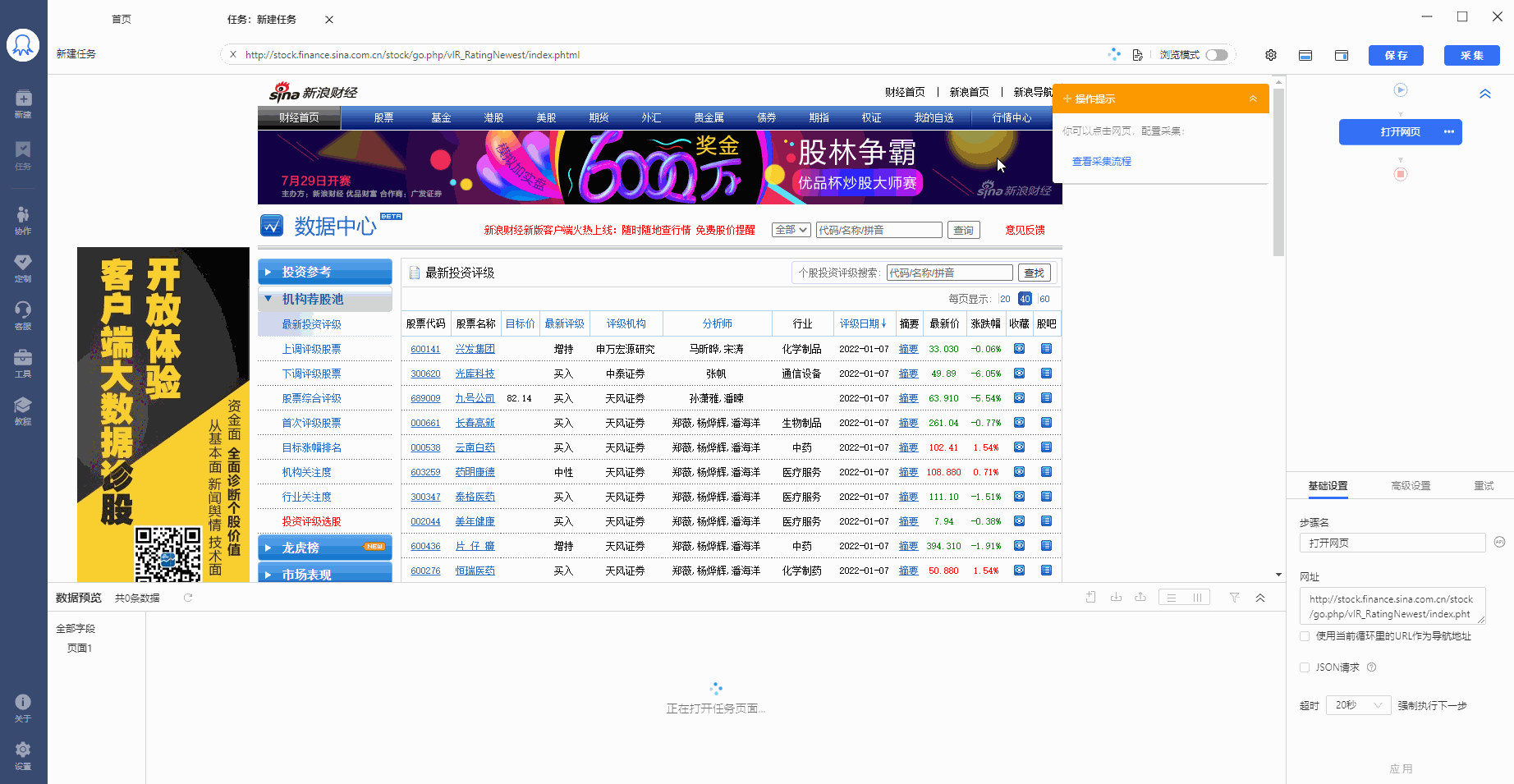The height and width of the screenshot is (784, 1514).
Task: Click the upload export icon in data preview
Action: coord(1140,598)
